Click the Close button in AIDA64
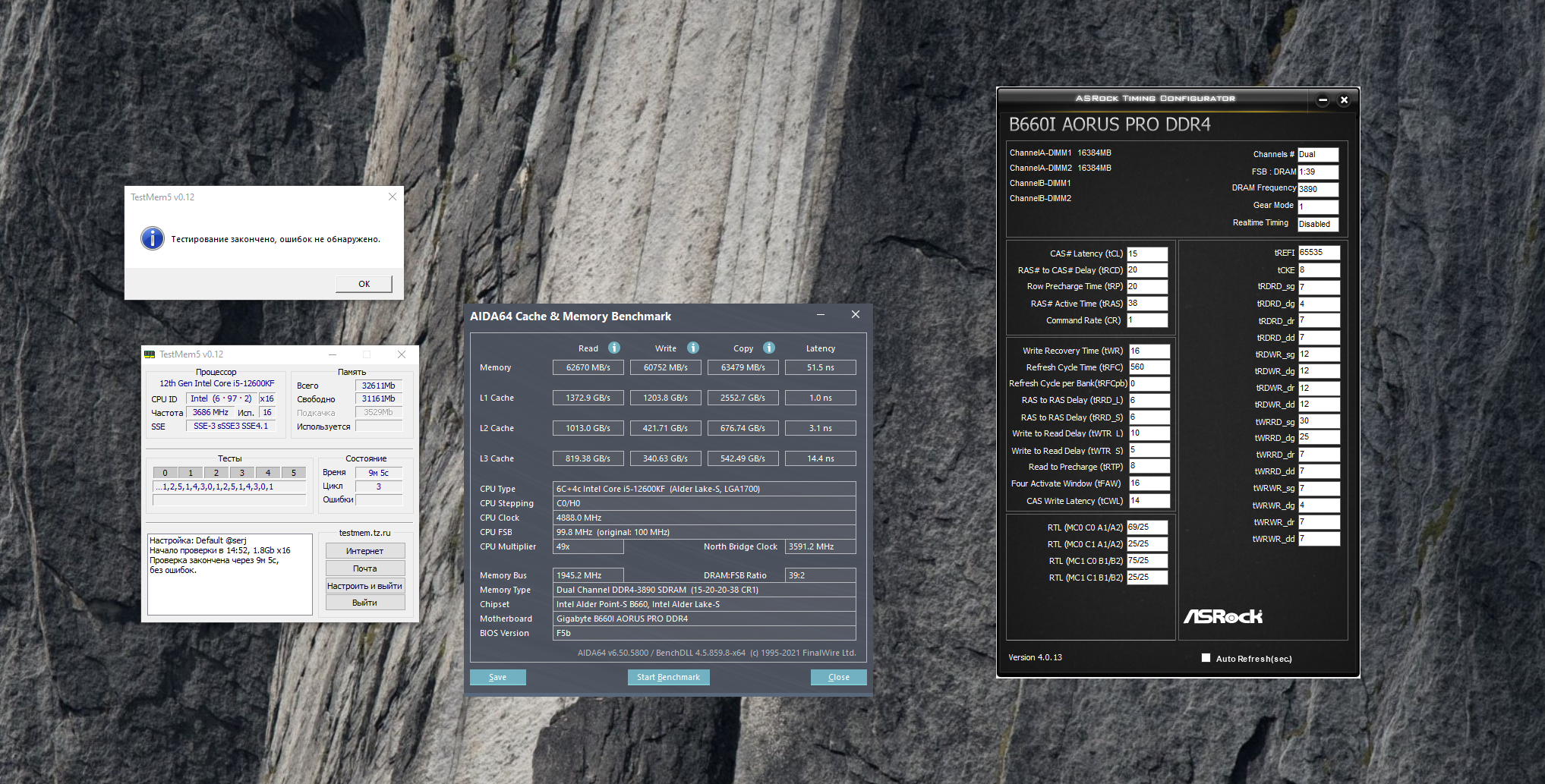Image resolution: width=1545 pixels, height=784 pixels. pos(838,677)
